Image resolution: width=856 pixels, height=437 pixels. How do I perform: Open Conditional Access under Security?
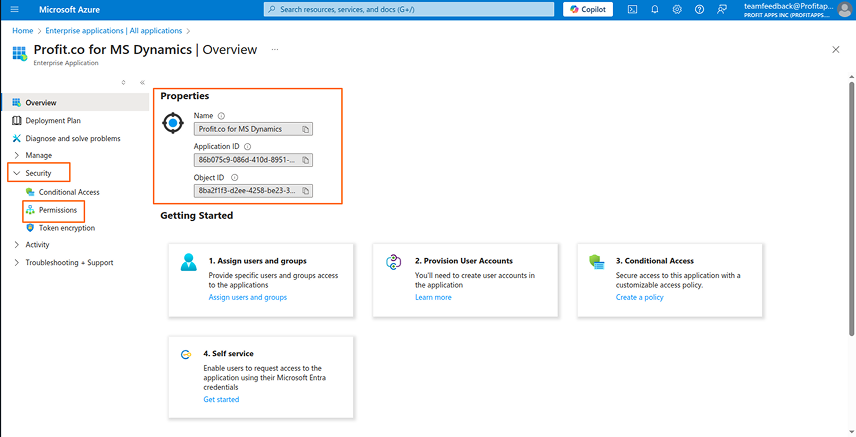69,192
